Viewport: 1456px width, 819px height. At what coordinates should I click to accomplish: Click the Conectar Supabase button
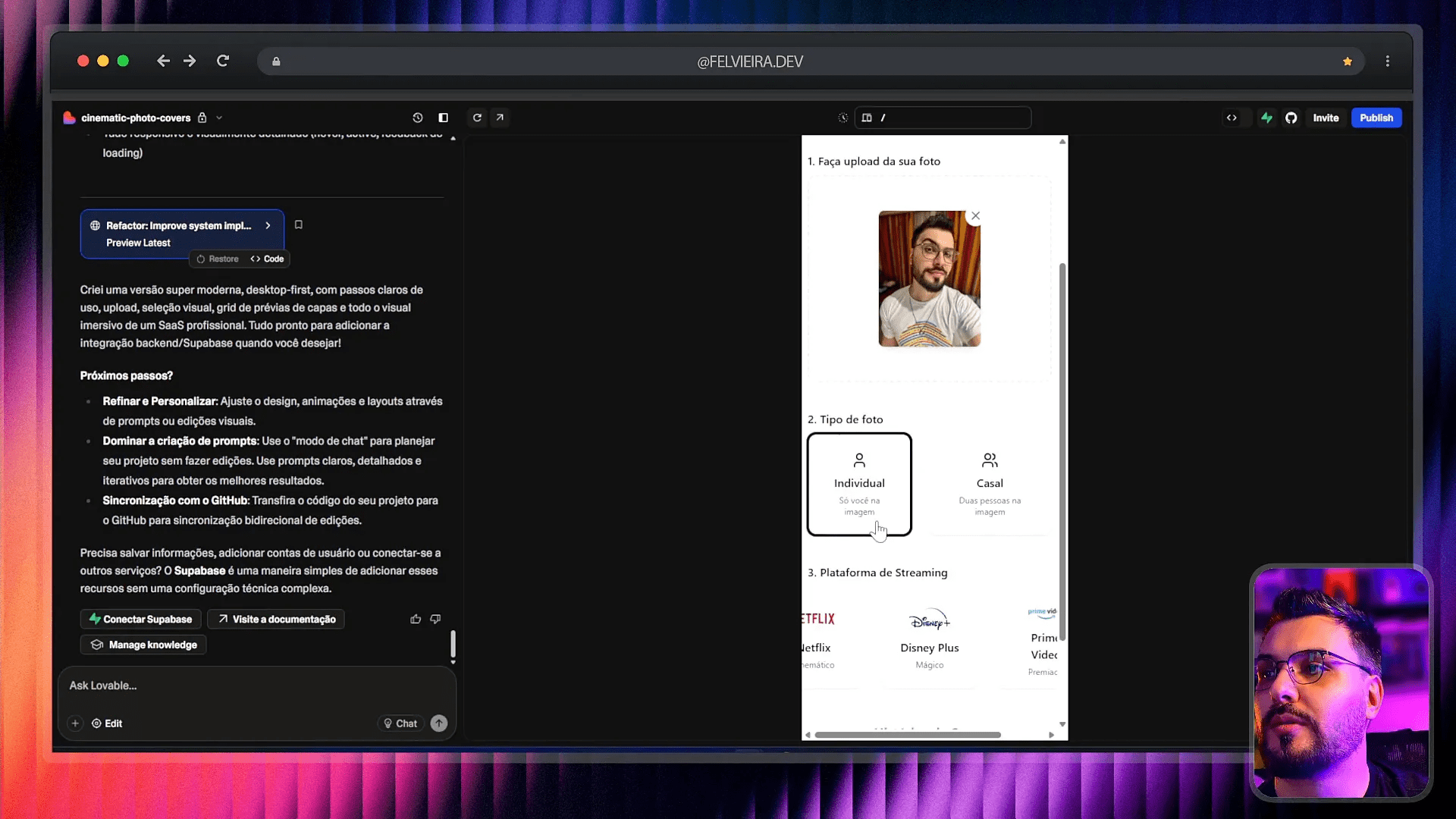pos(141,619)
